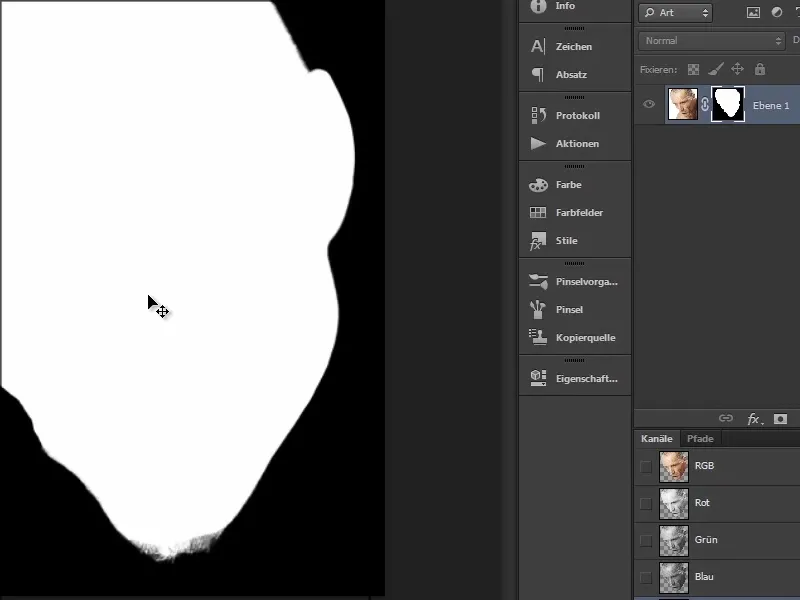800x600 pixels.
Task: Toggle visibility of RGB channel
Action: click(646, 466)
